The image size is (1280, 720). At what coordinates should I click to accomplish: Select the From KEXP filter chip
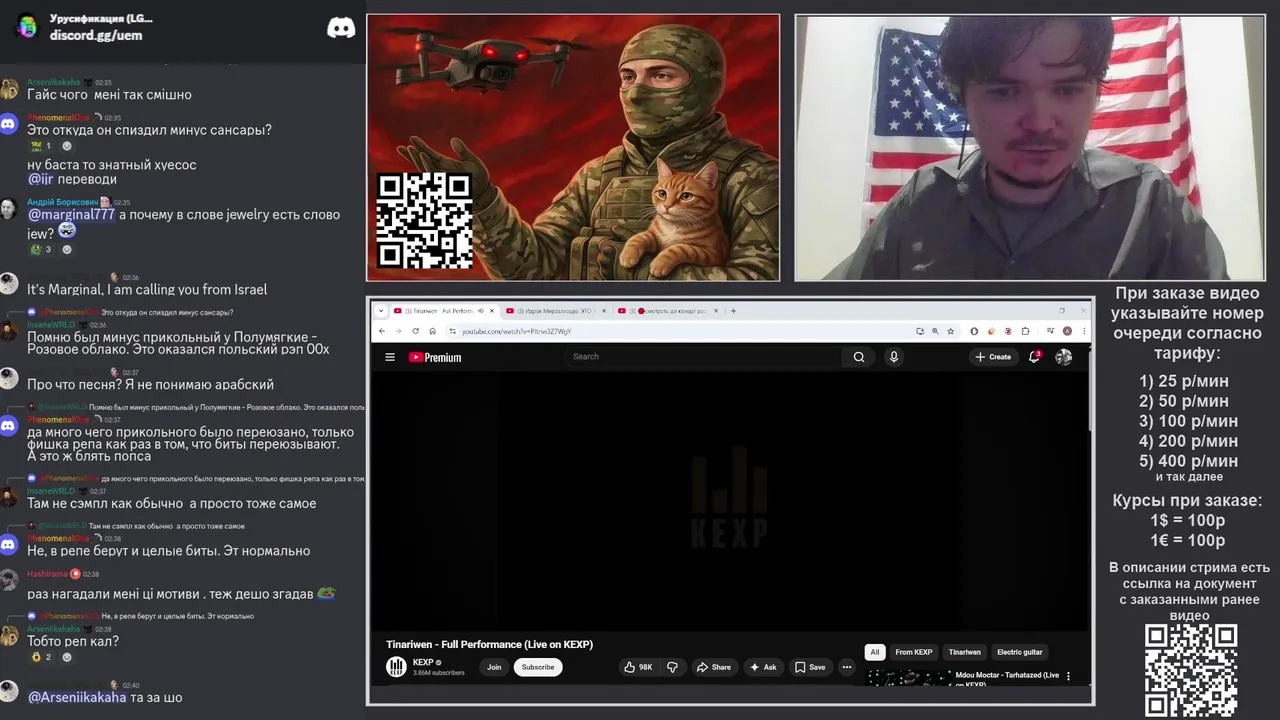[913, 652]
